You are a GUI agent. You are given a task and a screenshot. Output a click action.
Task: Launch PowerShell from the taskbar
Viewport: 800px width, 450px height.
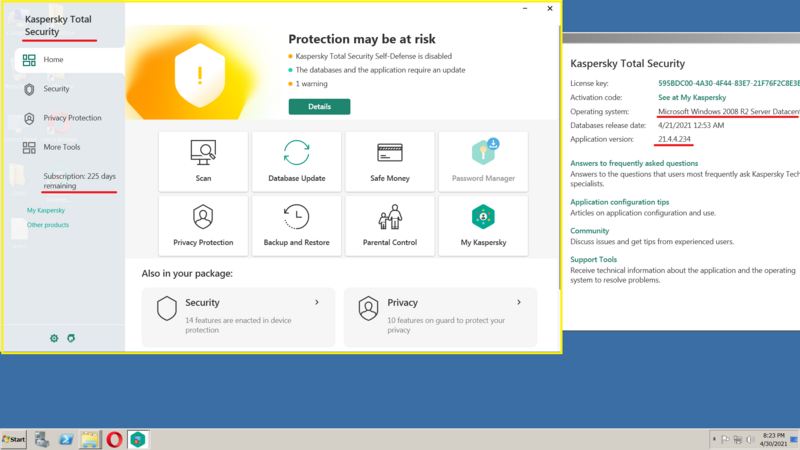[x=66, y=439]
